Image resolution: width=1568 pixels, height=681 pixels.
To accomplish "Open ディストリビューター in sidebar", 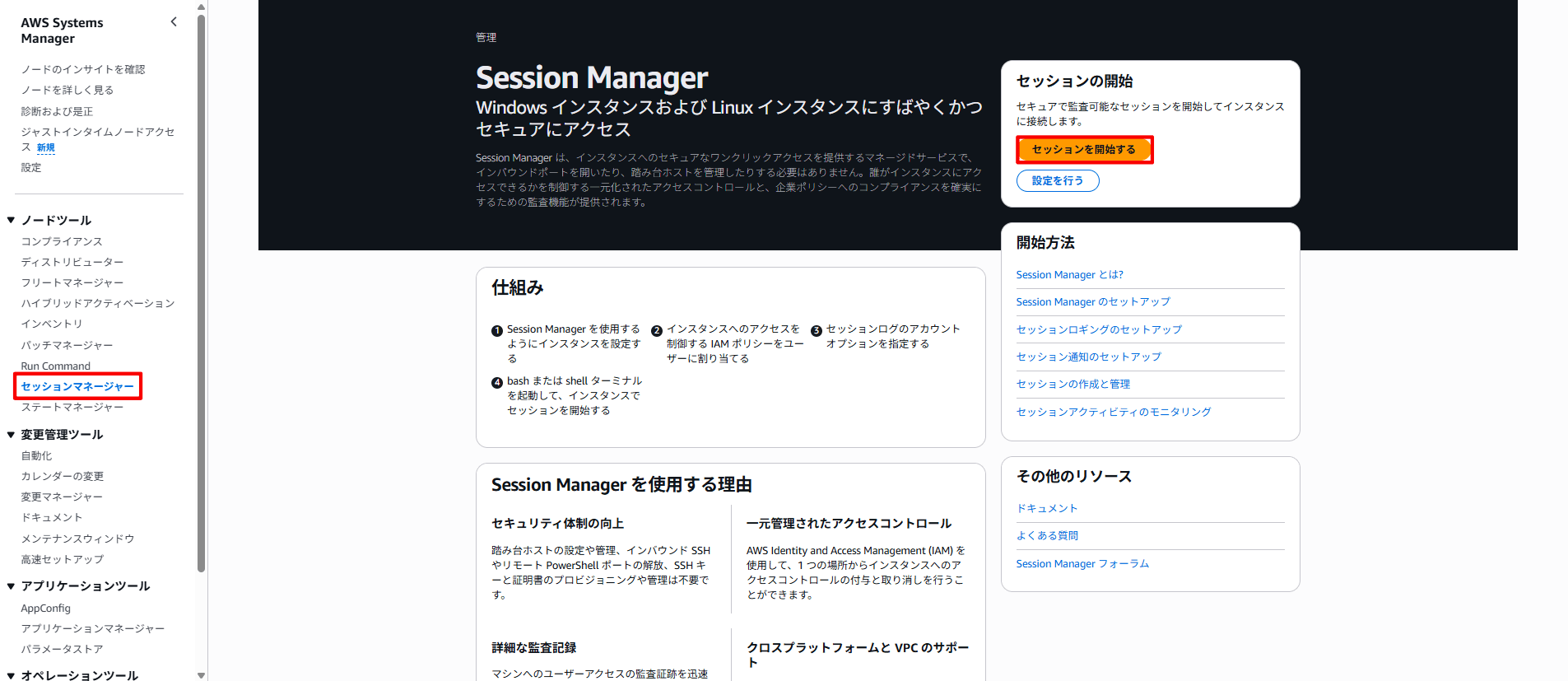I will [72, 262].
